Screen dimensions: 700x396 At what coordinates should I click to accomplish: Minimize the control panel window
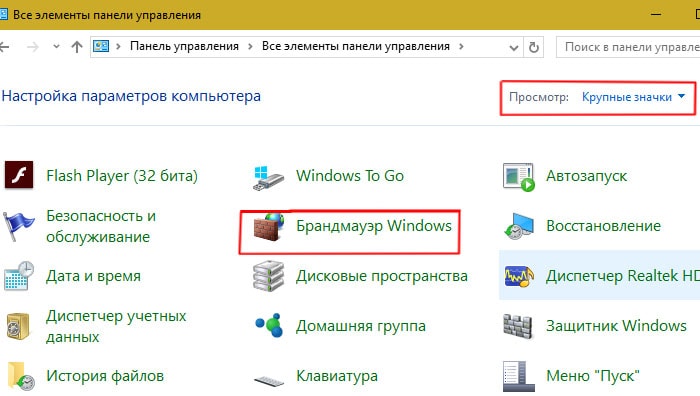tap(656, 14)
